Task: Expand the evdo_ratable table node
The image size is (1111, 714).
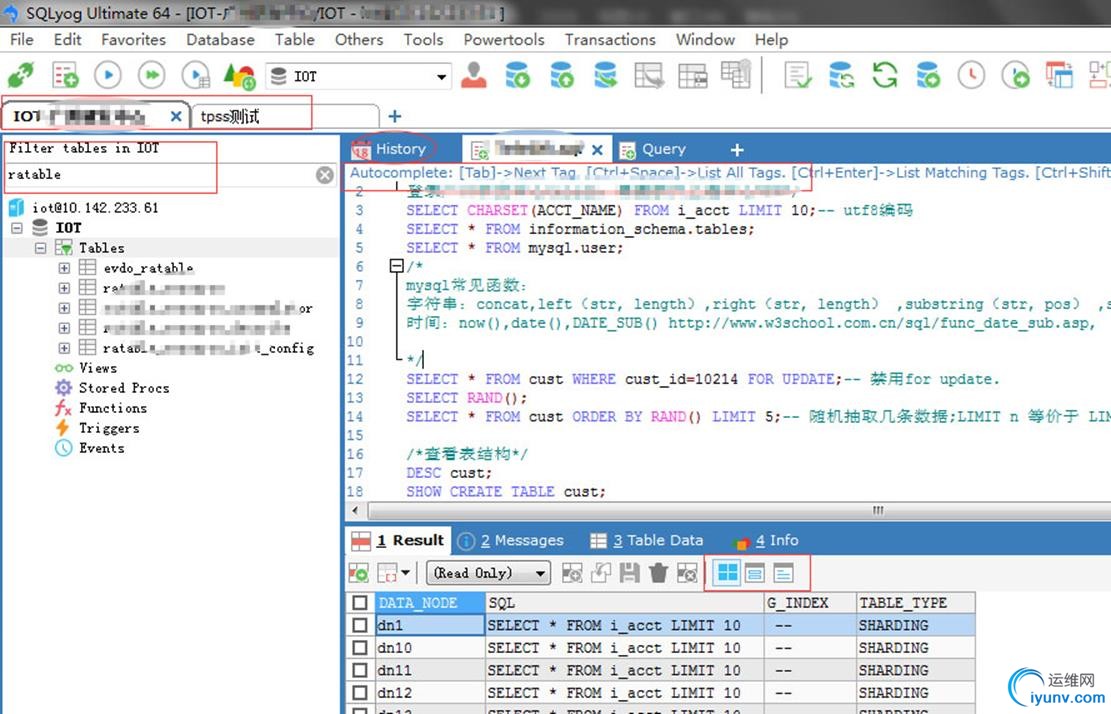Action: click(65, 268)
